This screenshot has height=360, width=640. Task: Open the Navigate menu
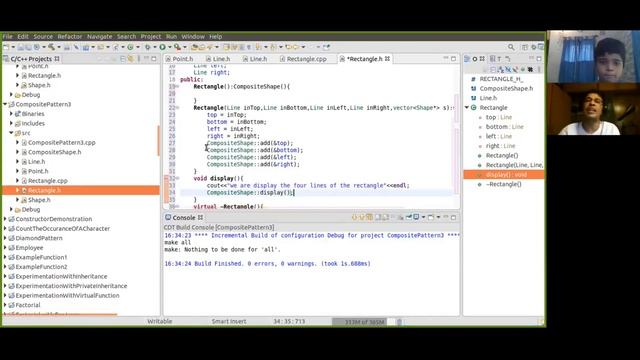pos(100,37)
